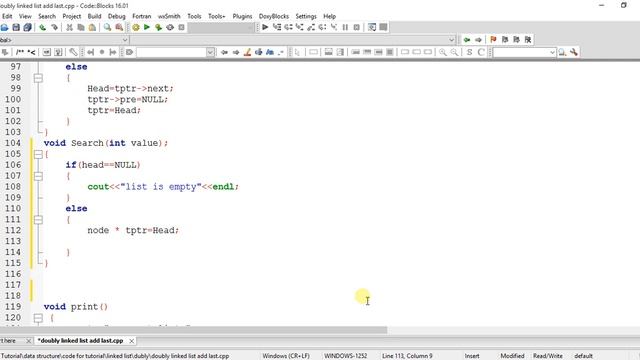
Task: Pause the debugger with the break icon
Action: coord(345,27)
